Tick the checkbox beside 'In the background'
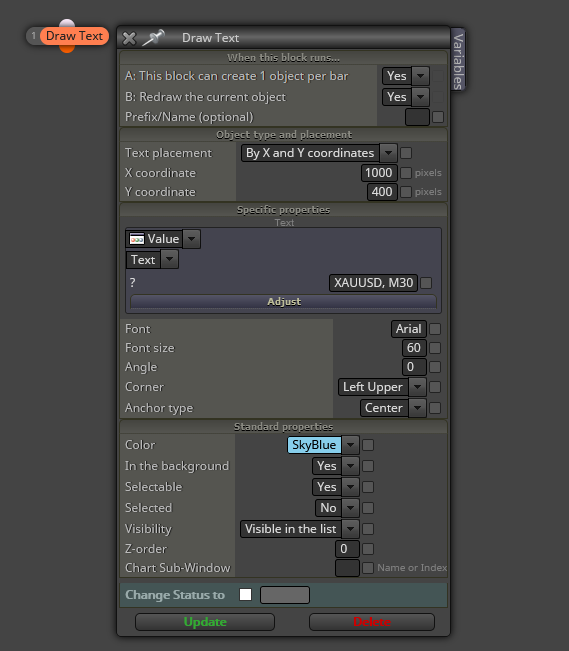 [x=368, y=466]
